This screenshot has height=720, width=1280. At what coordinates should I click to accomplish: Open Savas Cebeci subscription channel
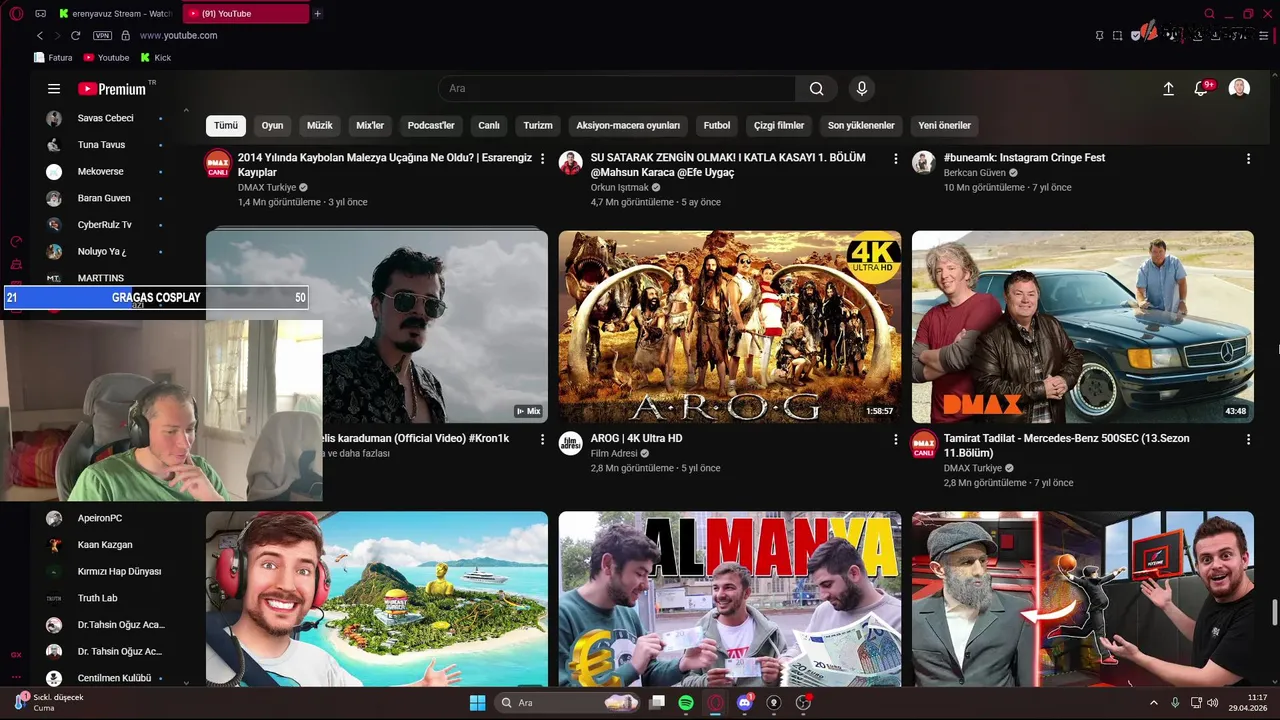click(x=105, y=118)
